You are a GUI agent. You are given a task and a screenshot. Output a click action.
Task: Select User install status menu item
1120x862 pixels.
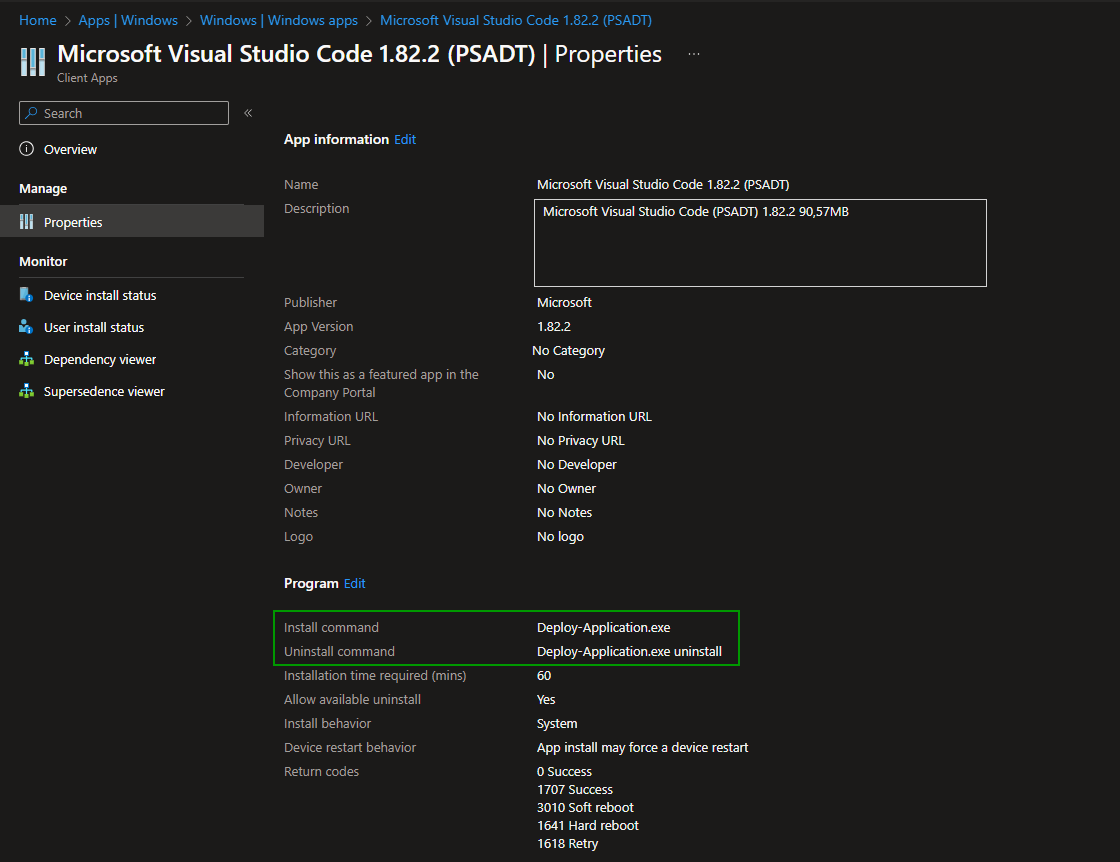point(94,327)
